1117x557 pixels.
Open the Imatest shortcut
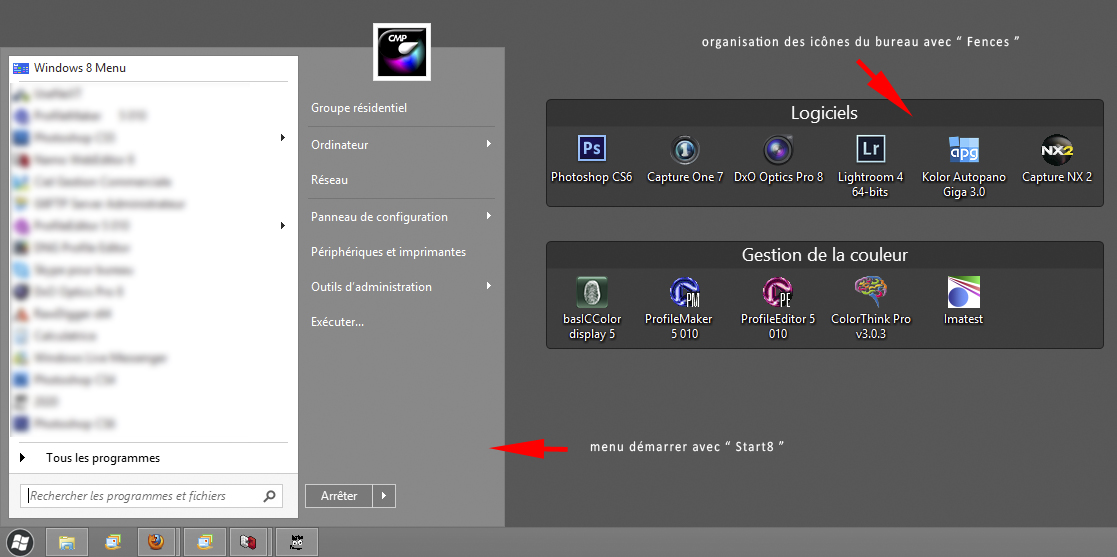(963, 301)
